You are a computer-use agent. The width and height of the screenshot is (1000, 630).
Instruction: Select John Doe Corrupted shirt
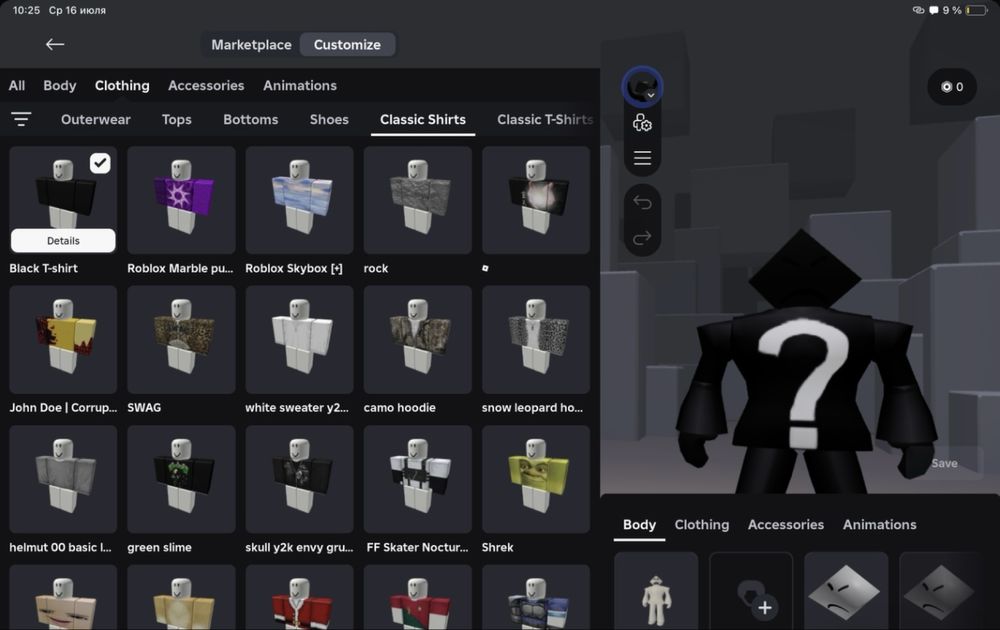[x=63, y=339]
